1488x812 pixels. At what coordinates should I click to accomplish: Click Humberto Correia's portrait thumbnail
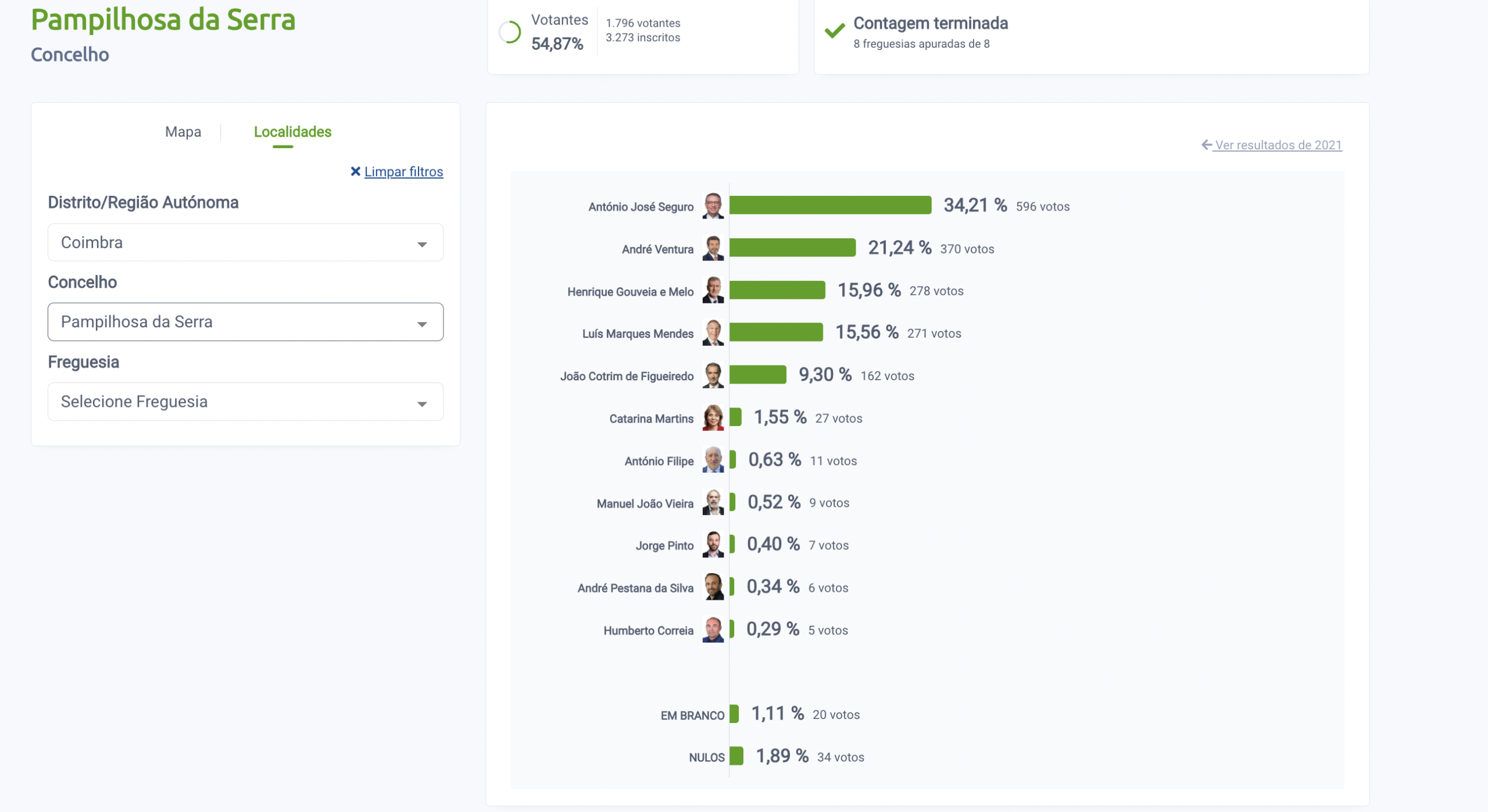713,629
